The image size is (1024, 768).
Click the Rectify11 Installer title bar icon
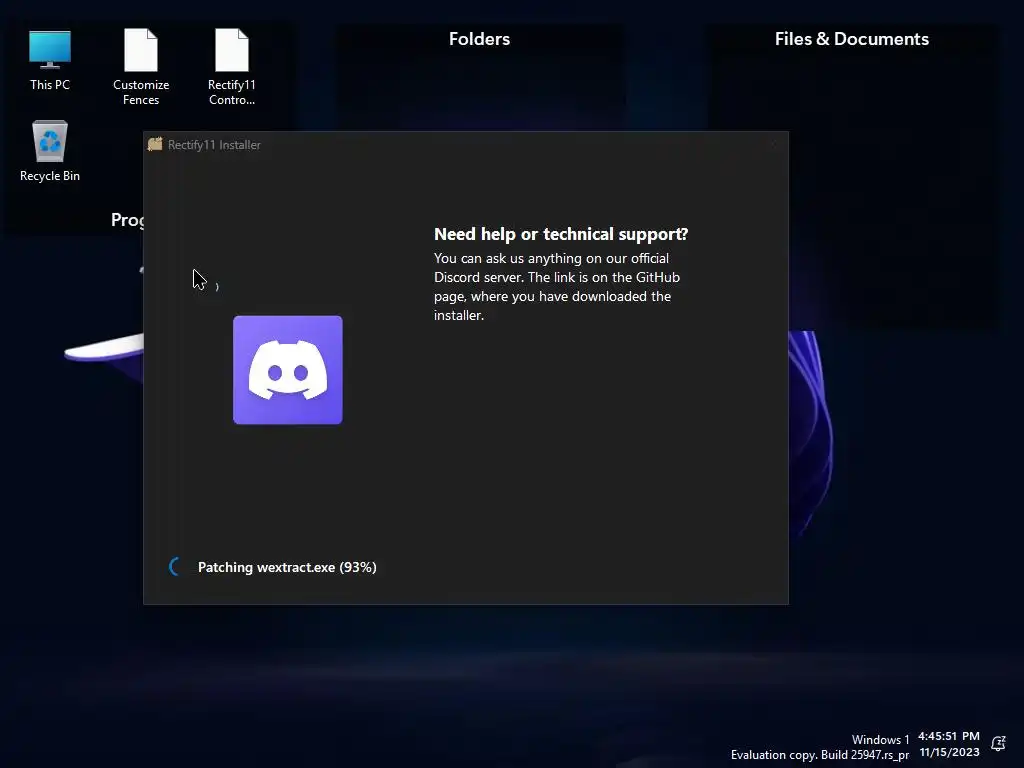click(155, 144)
